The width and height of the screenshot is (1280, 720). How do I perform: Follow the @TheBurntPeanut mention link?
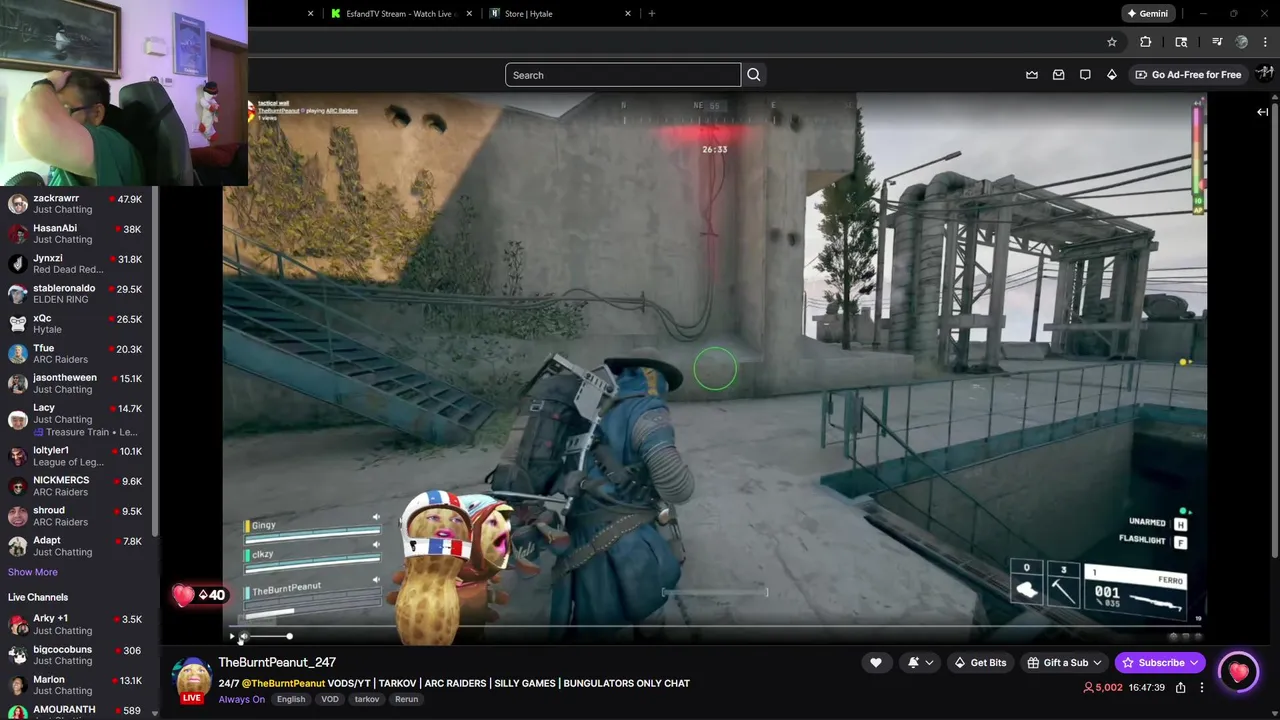(283, 683)
